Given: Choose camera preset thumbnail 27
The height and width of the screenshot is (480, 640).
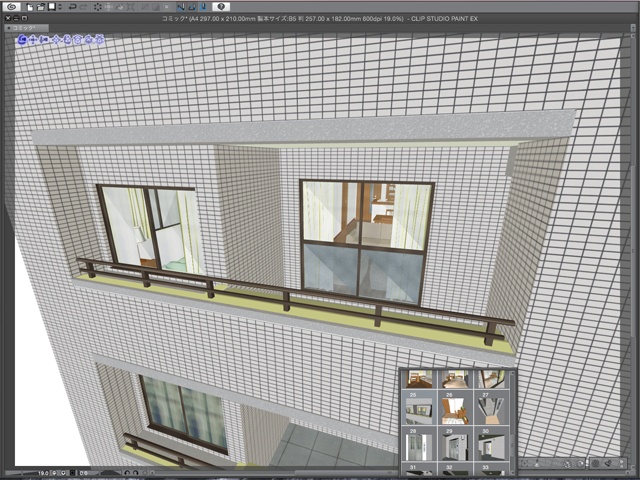Looking at the screenshot, I should point(491,408).
